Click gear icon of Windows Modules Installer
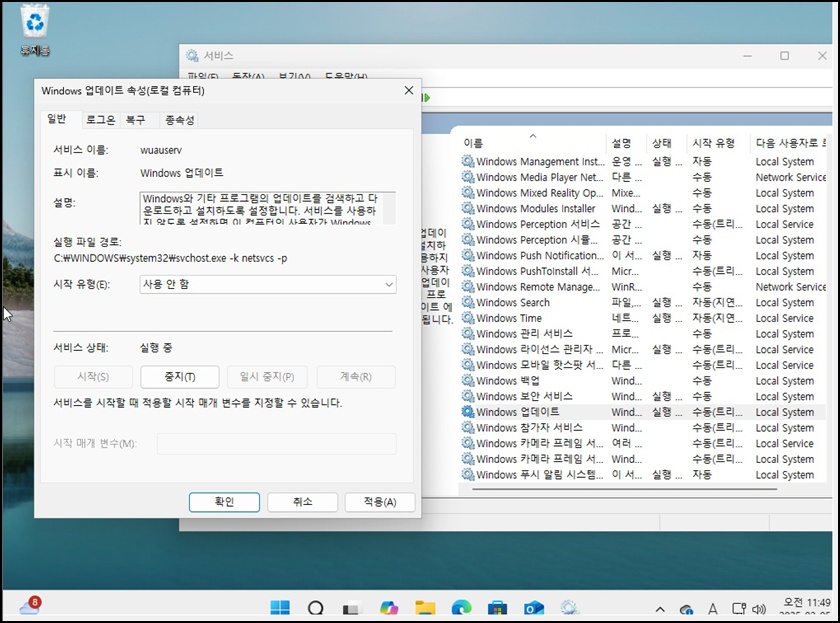840x623 pixels. pyautogui.click(x=468, y=208)
